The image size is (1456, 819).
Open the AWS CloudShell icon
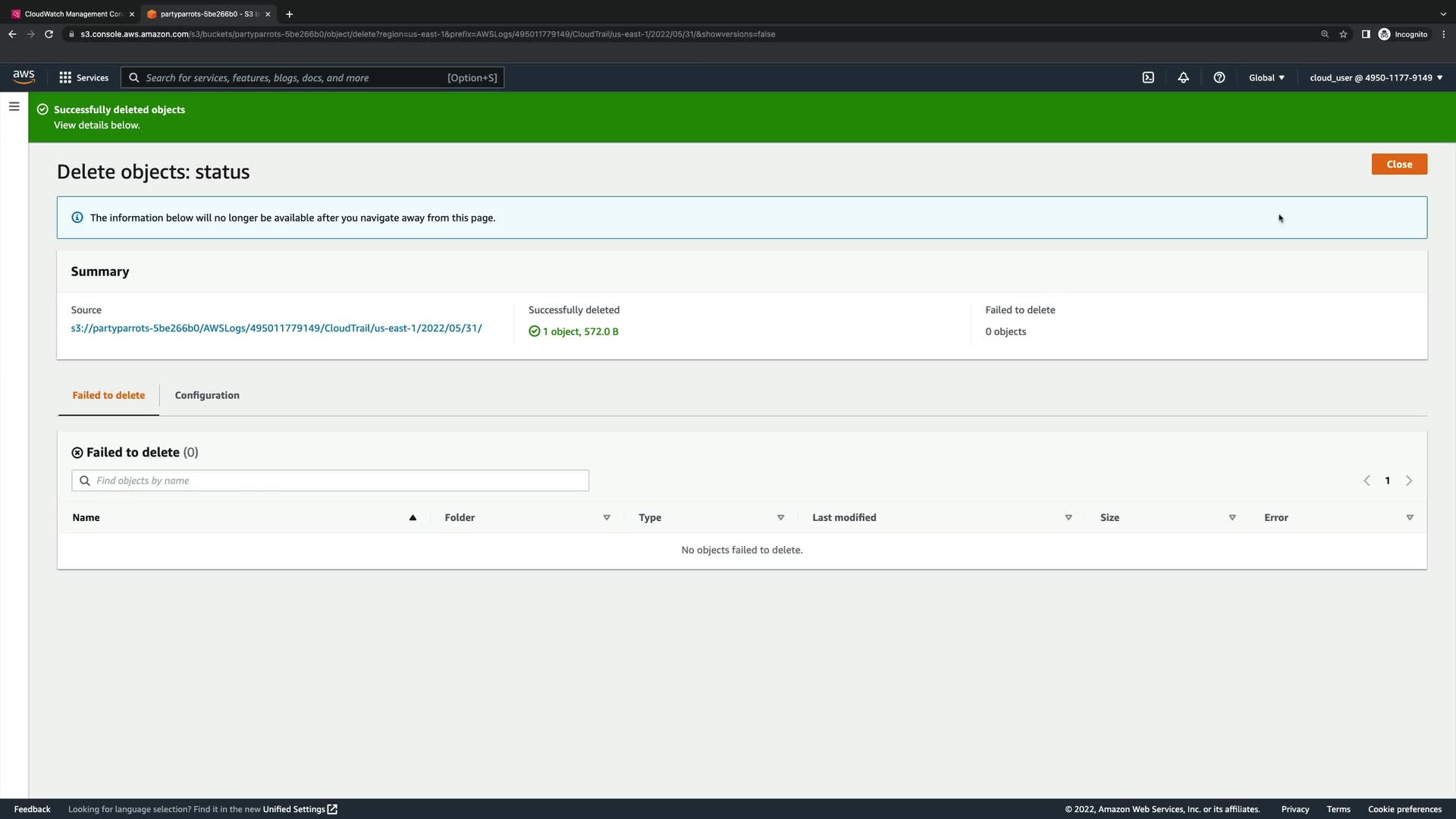tap(1148, 77)
